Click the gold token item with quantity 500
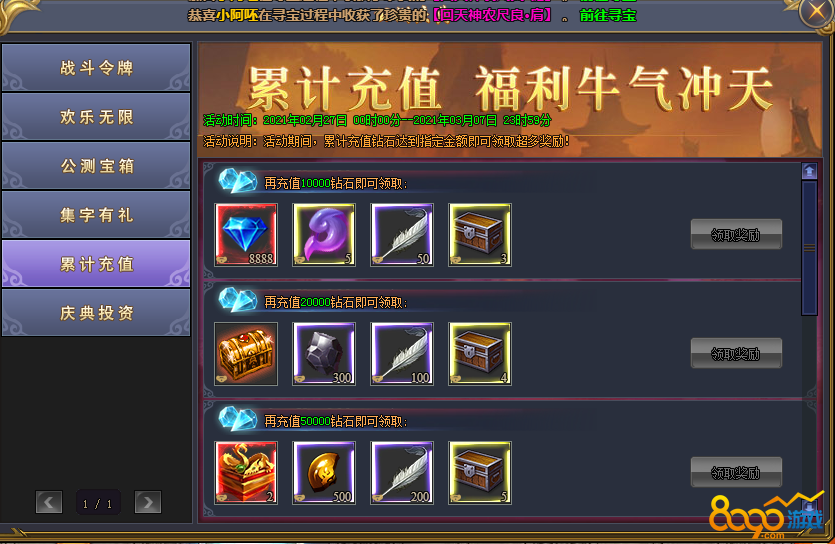The image size is (835, 544). click(324, 473)
